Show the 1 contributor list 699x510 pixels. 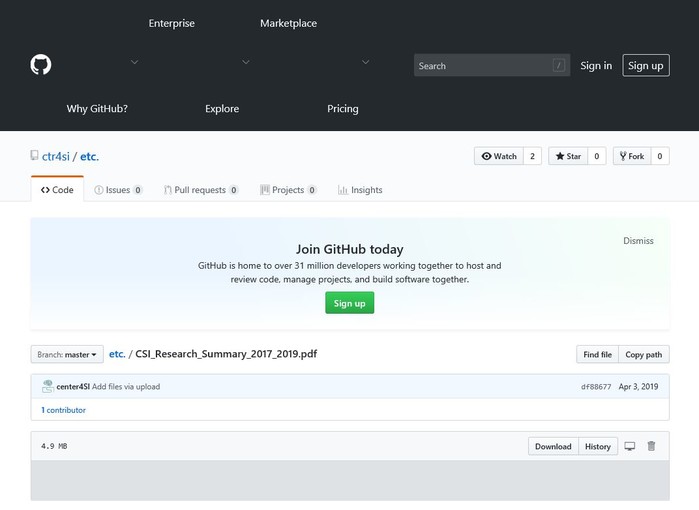[63, 410]
